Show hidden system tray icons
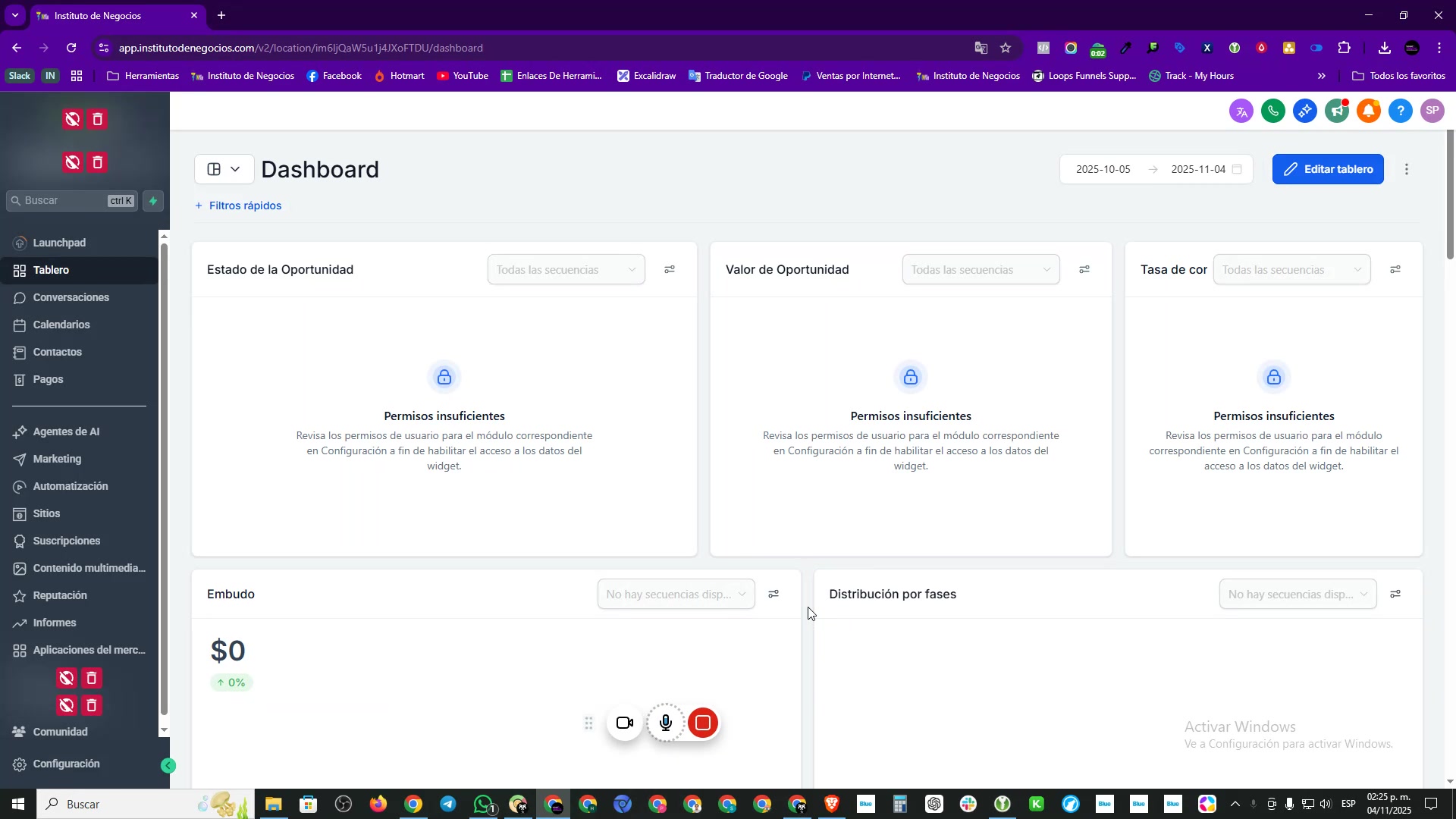1456x819 pixels. (x=1235, y=805)
